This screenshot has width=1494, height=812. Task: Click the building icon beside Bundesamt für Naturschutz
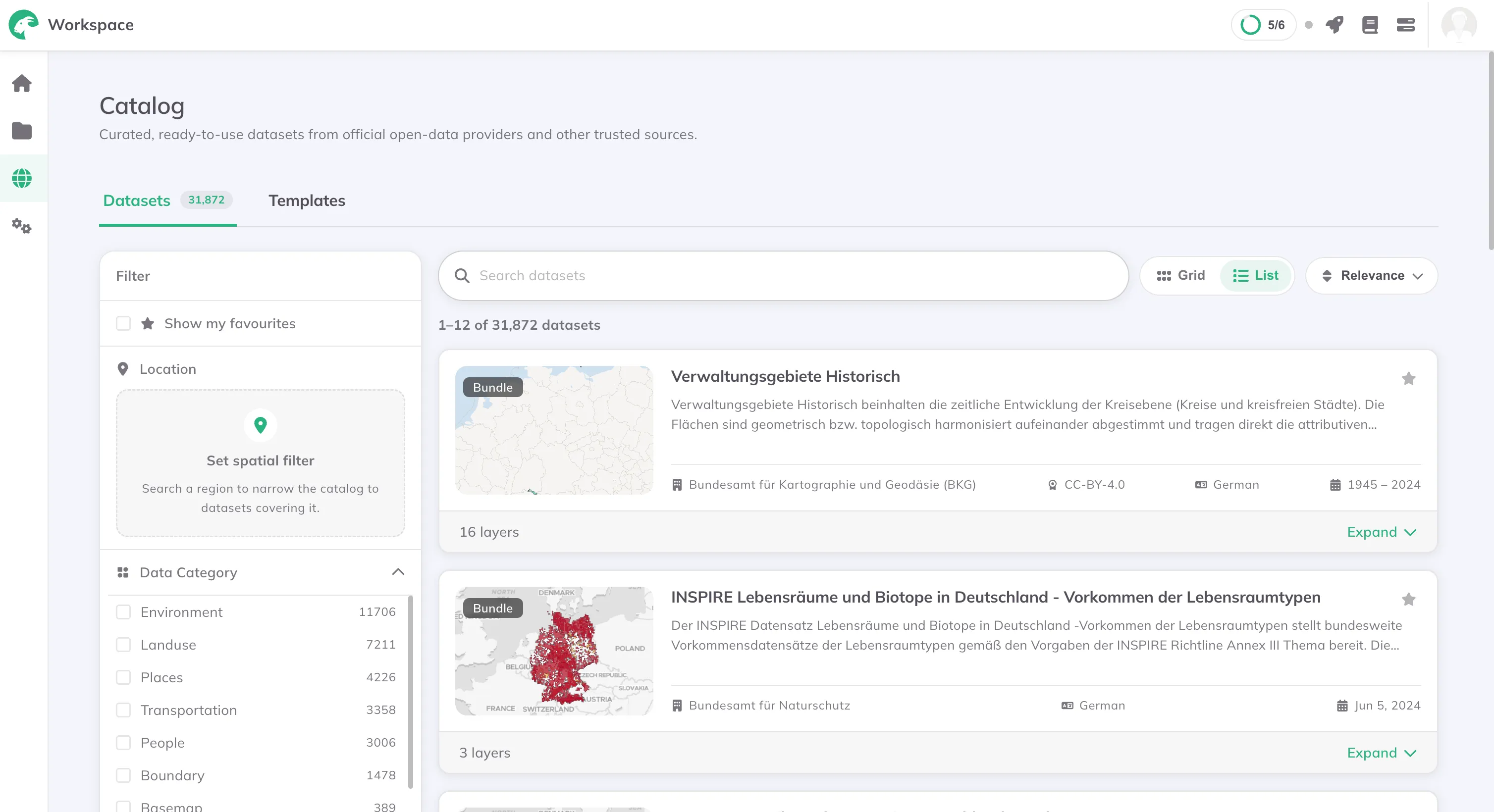pyautogui.click(x=677, y=706)
